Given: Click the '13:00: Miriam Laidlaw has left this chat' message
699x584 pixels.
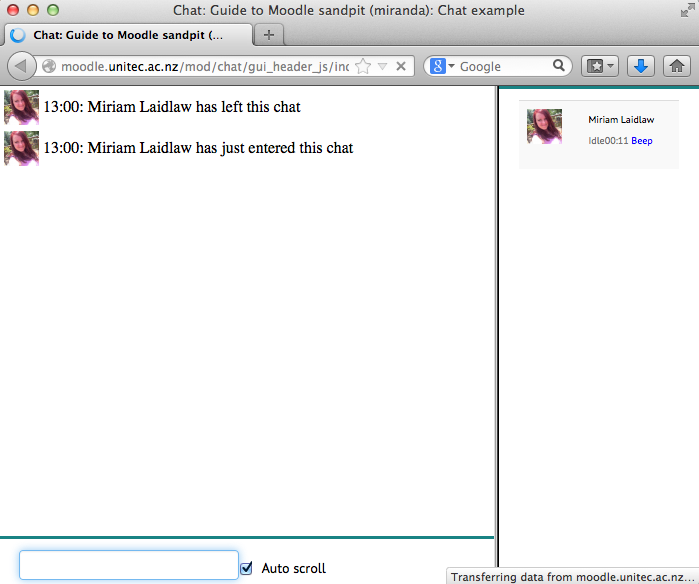Looking at the screenshot, I should click(x=172, y=107).
